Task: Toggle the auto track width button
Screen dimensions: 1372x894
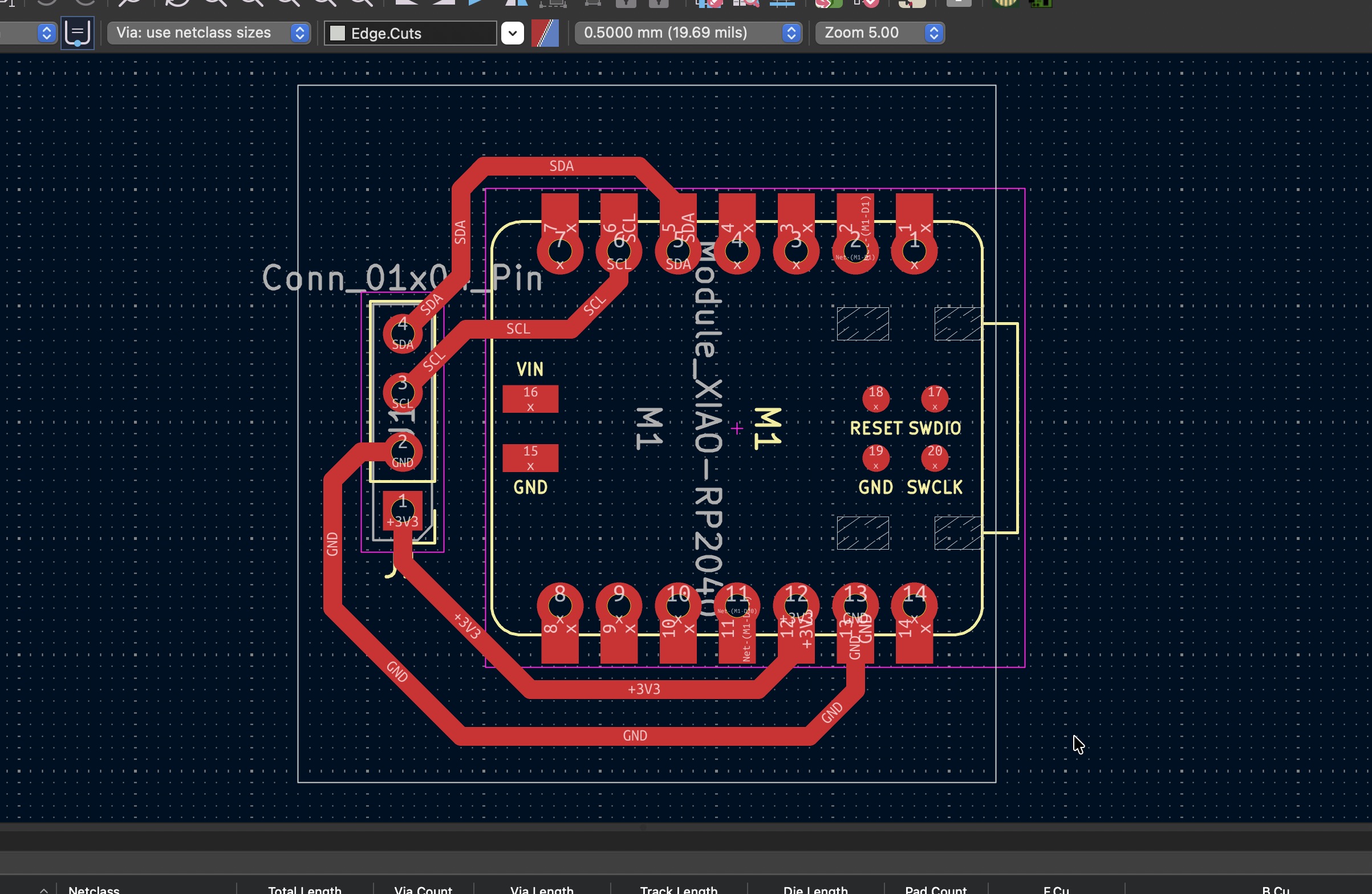Action: [77, 33]
